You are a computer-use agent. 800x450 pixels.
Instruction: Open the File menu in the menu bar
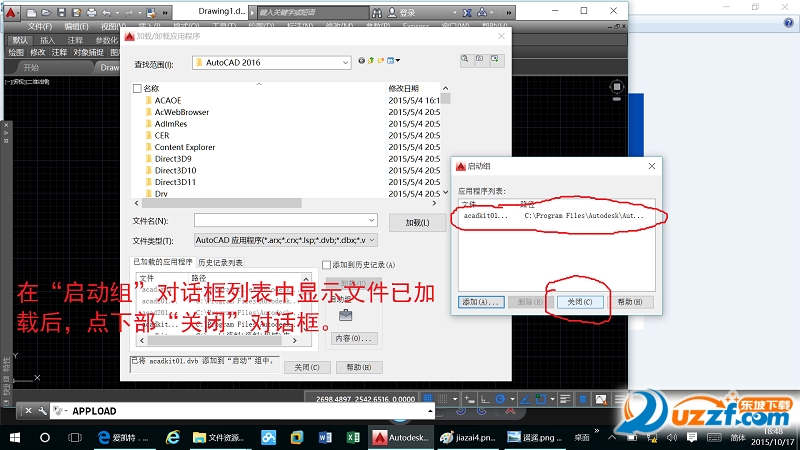click(39, 26)
